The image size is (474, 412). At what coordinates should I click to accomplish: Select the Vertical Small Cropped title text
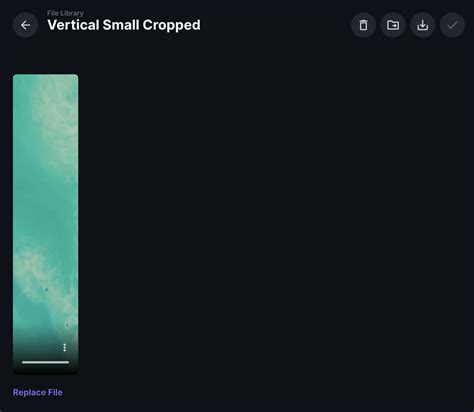(124, 25)
